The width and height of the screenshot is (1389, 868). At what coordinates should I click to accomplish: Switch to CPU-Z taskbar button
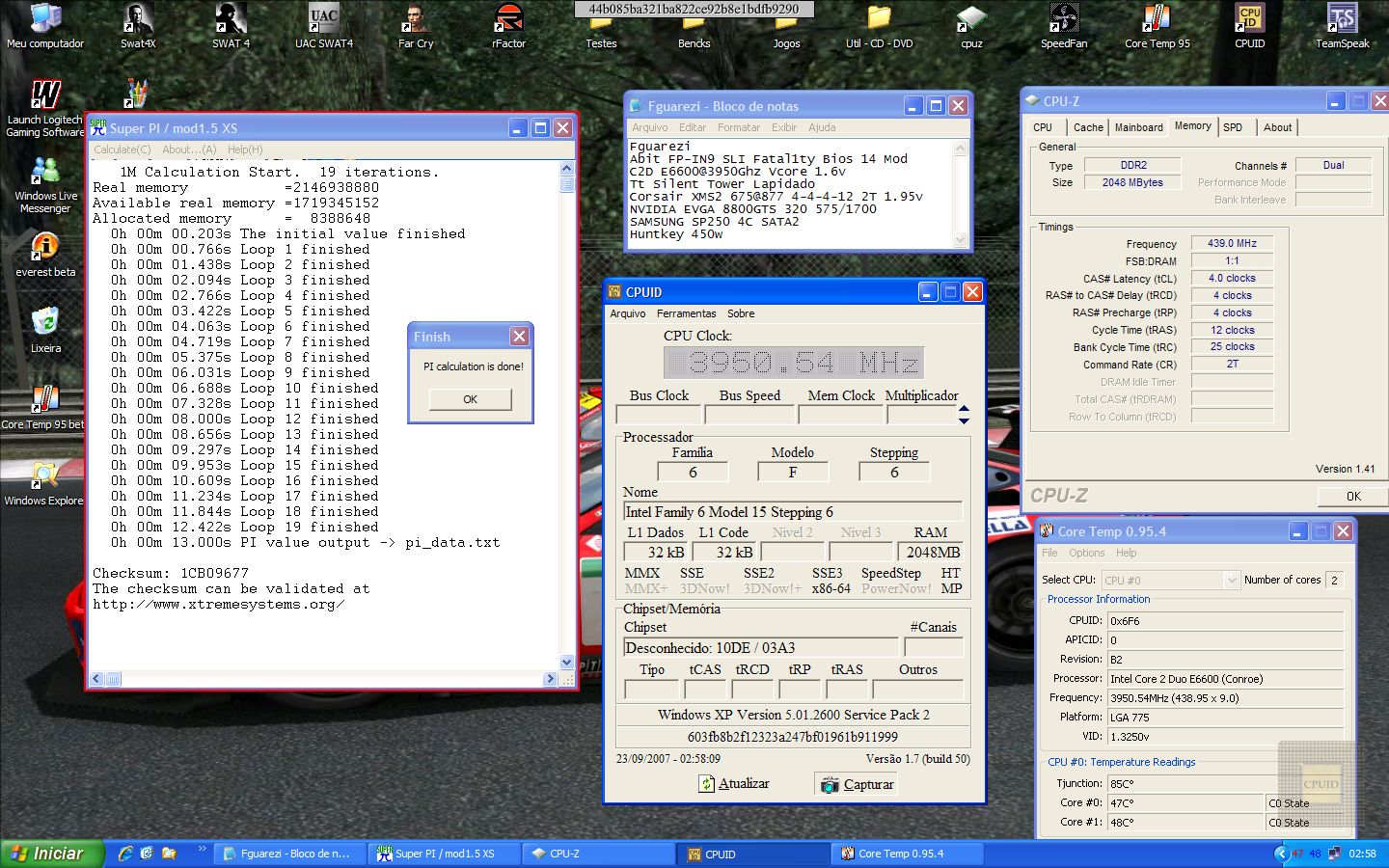coord(599,854)
